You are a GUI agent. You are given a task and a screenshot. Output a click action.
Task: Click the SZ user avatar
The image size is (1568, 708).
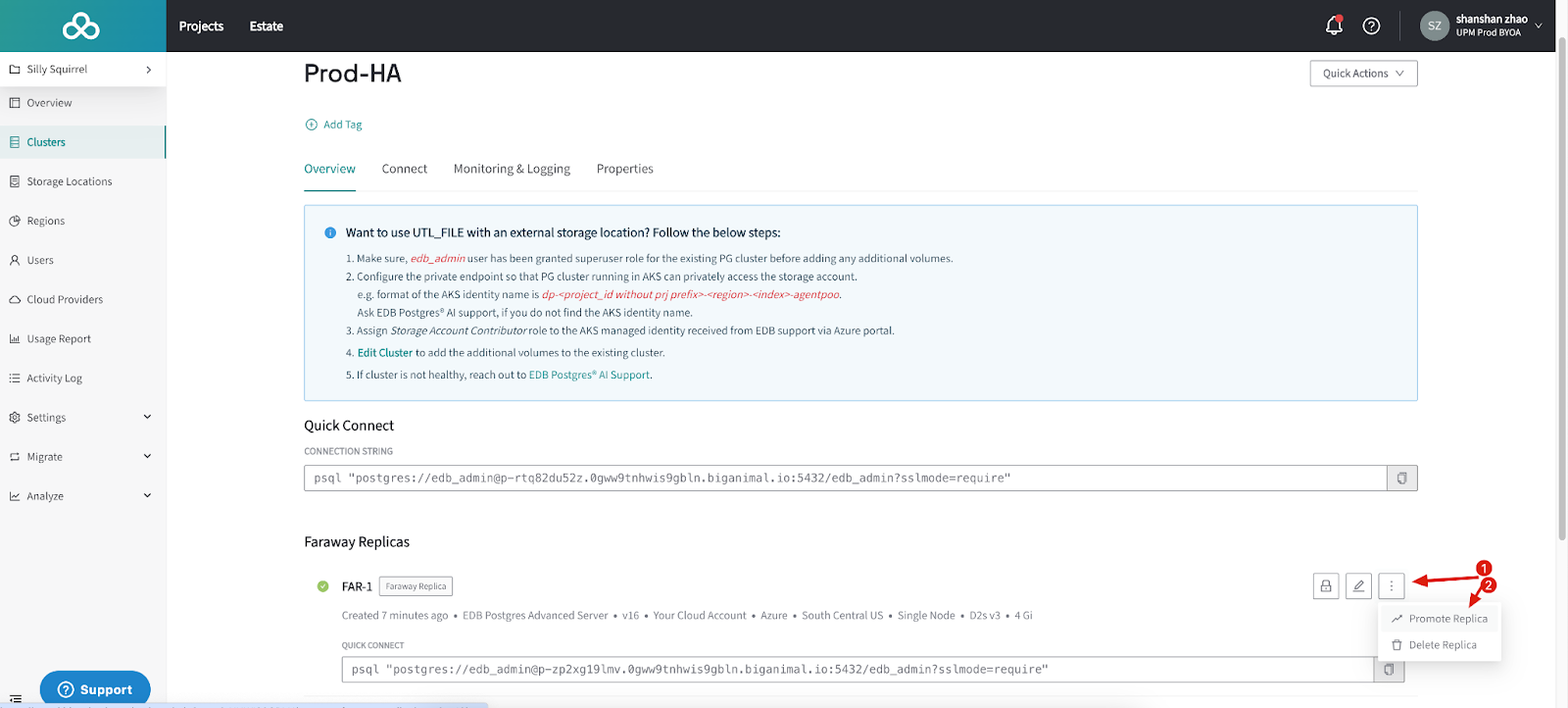coord(1435,25)
